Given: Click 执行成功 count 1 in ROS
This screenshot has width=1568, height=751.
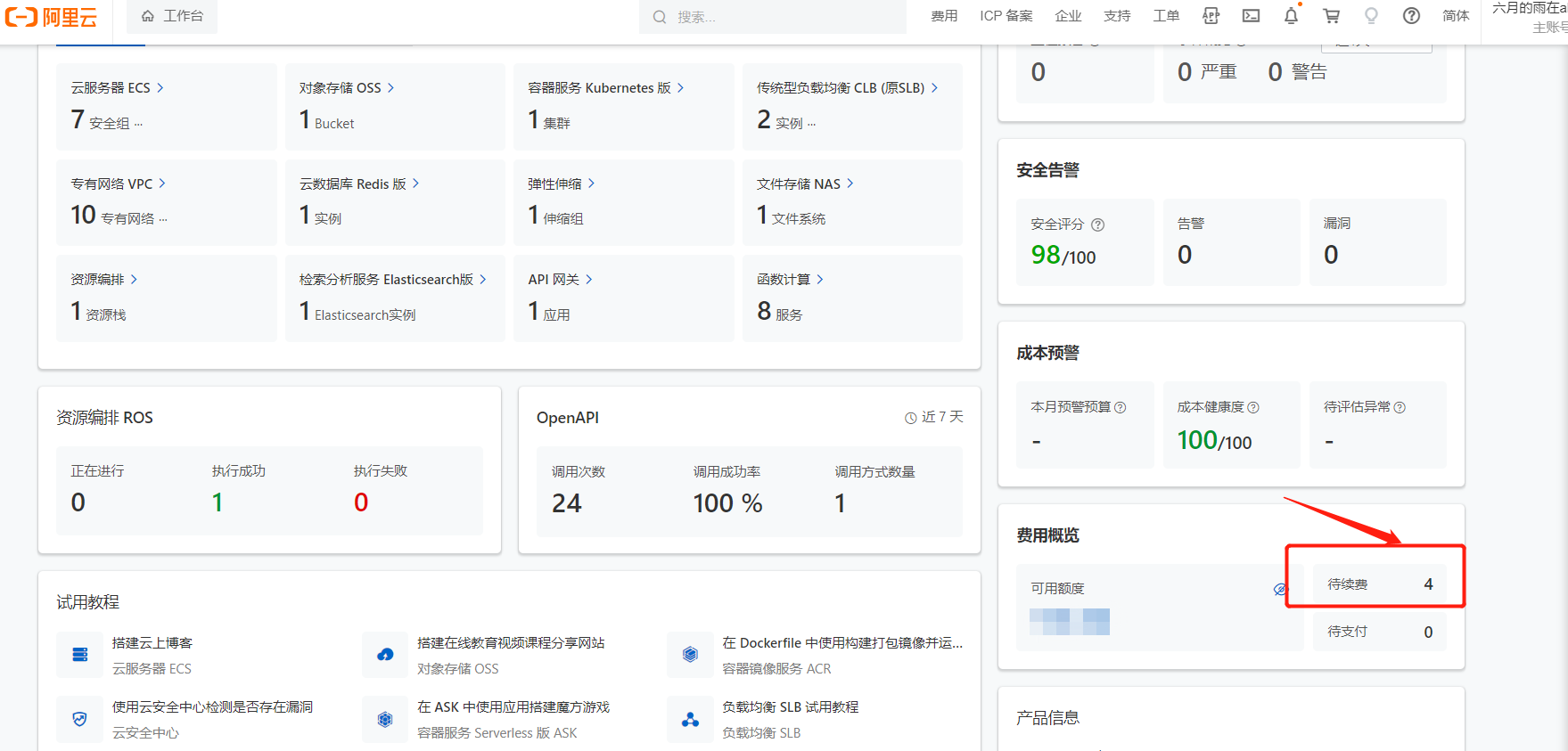Looking at the screenshot, I should tap(218, 502).
